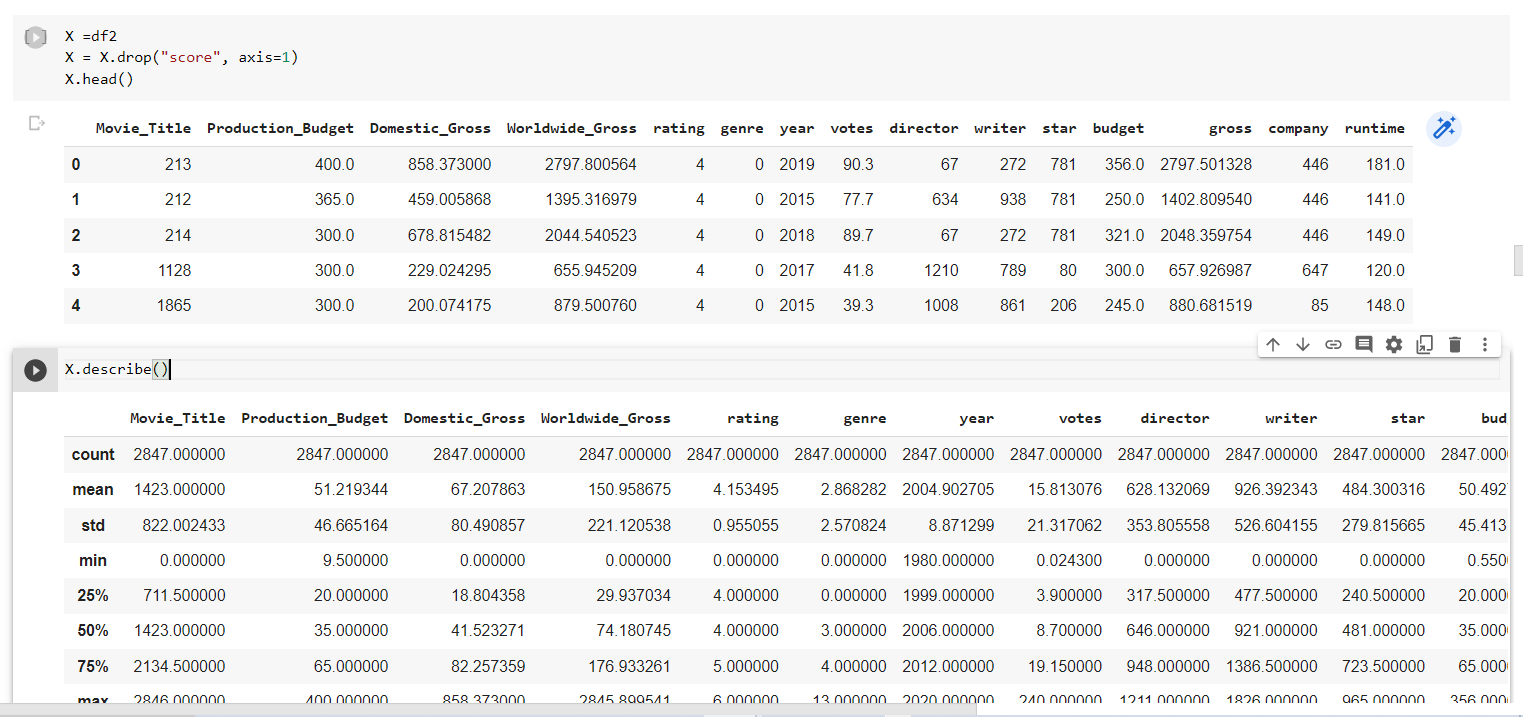Select Domestic_Gross header in head table

coord(430,128)
